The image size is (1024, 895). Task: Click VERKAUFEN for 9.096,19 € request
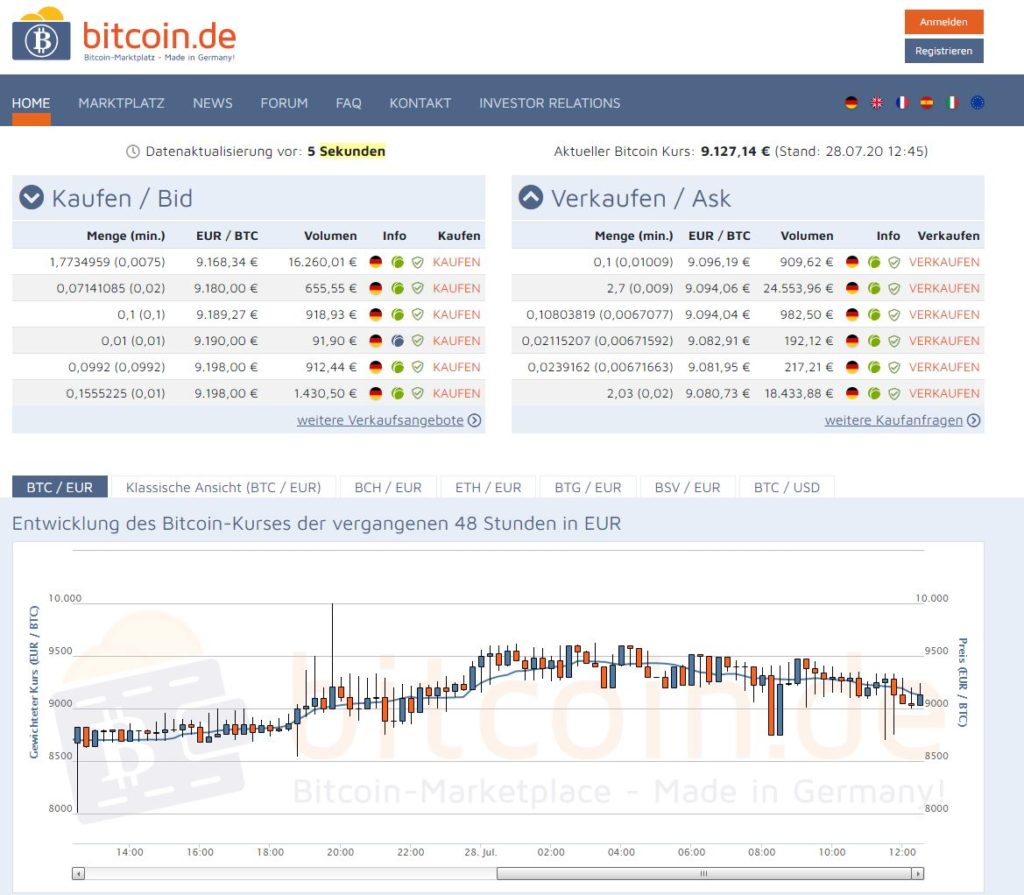944,262
